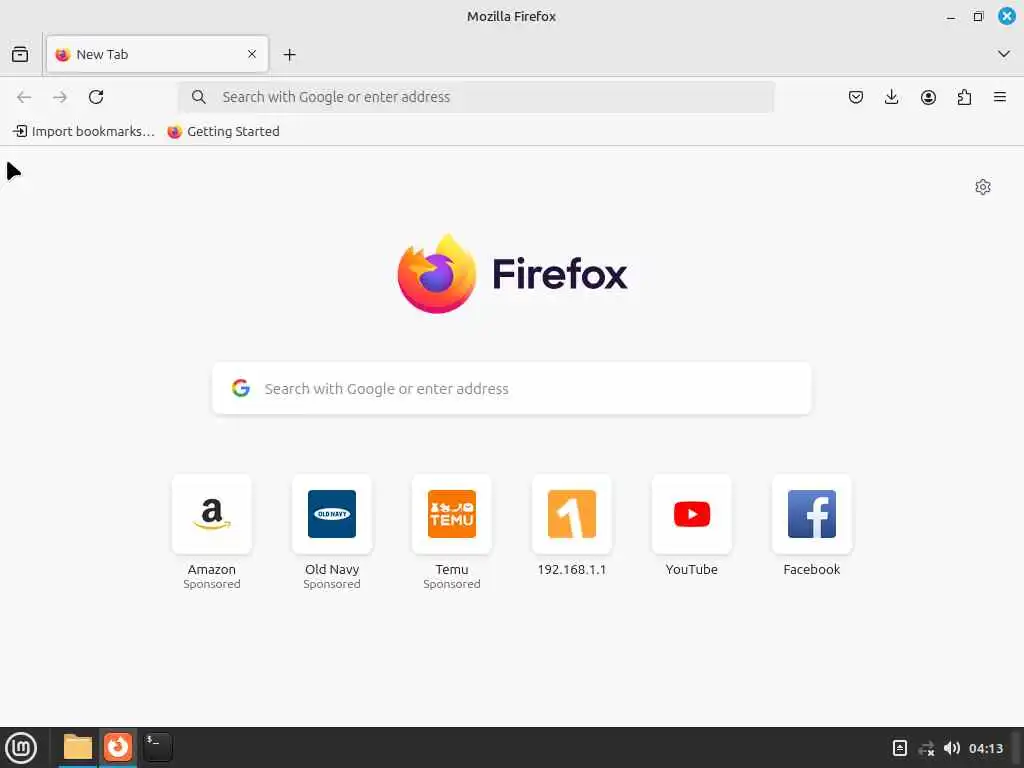Screen dimensions: 1024x768
Task: Open new tab personalize gear settings
Action: coord(983,187)
